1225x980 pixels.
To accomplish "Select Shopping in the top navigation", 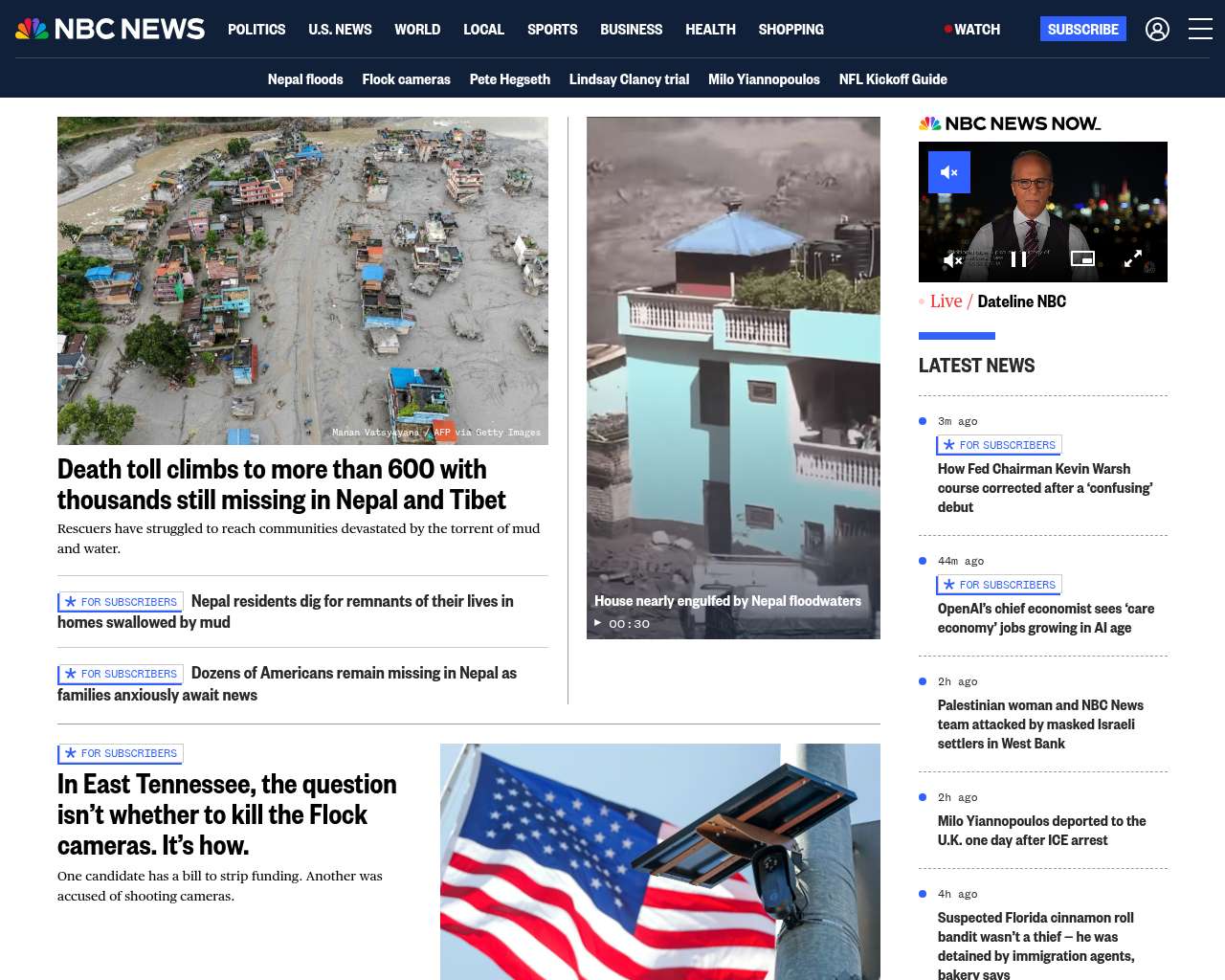I will click(791, 29).
